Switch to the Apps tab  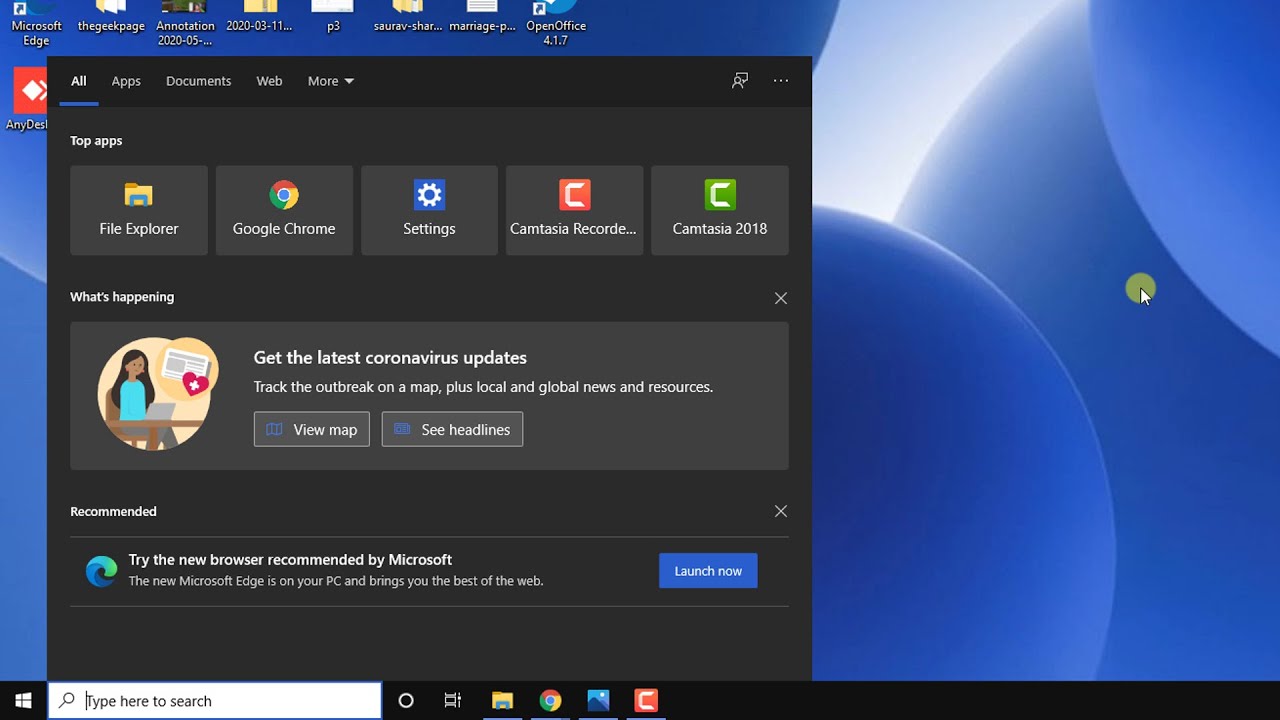[x=126, y=81]
